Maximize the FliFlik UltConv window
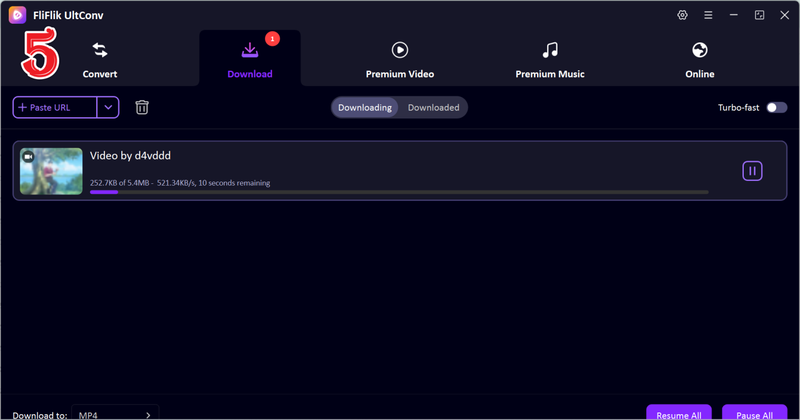800x420 pixels. point(759,15)
